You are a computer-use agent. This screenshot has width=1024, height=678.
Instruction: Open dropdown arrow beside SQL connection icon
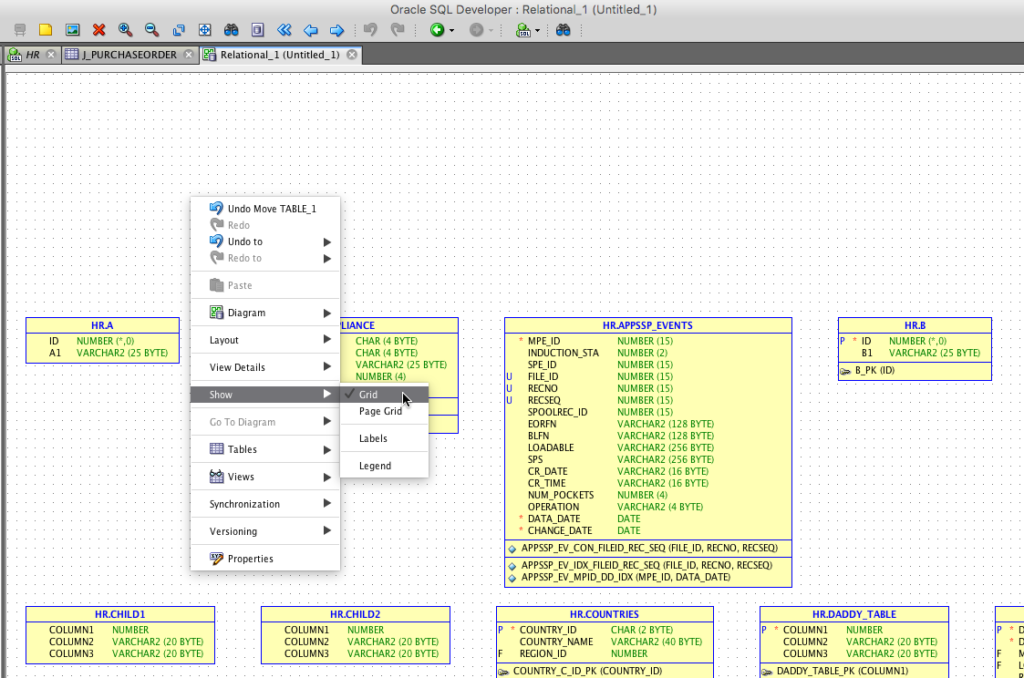pos(538,31)
